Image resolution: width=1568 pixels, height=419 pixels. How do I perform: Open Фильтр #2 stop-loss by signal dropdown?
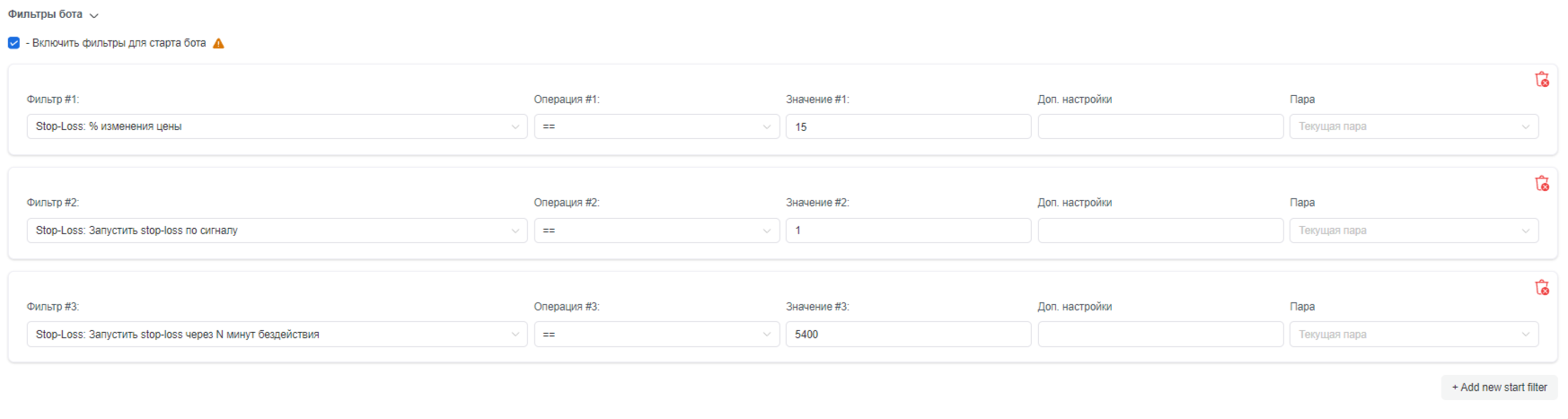277,231
